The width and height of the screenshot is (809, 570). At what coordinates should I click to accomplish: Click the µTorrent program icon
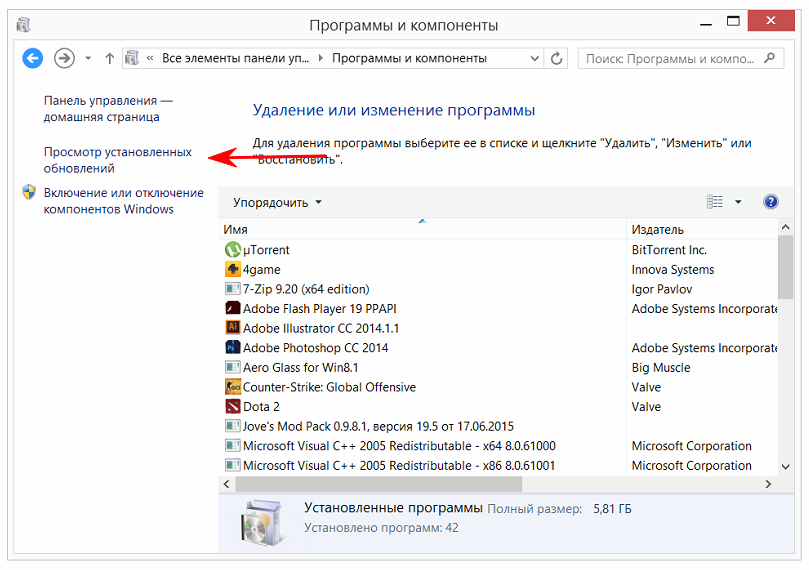coord(233,250)
